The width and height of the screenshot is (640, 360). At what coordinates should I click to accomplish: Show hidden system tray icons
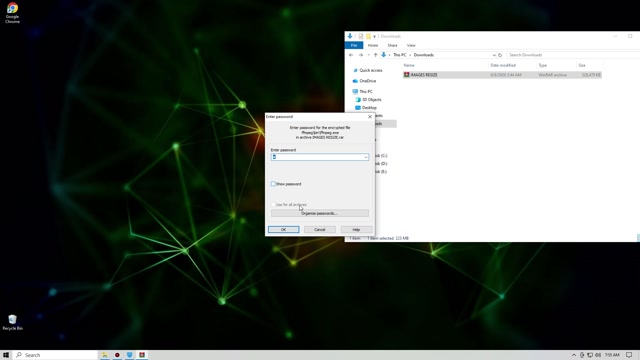pyautogui.click(x=574, y=355)
